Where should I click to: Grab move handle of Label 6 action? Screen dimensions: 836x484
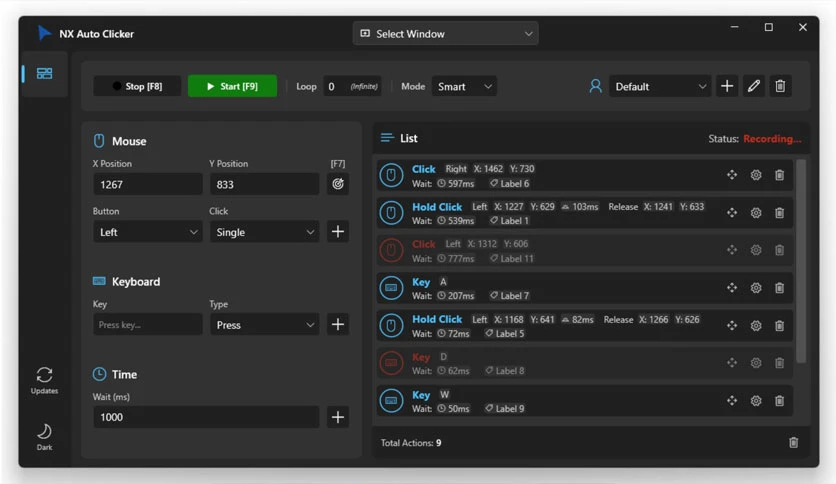tap(732, 175)
